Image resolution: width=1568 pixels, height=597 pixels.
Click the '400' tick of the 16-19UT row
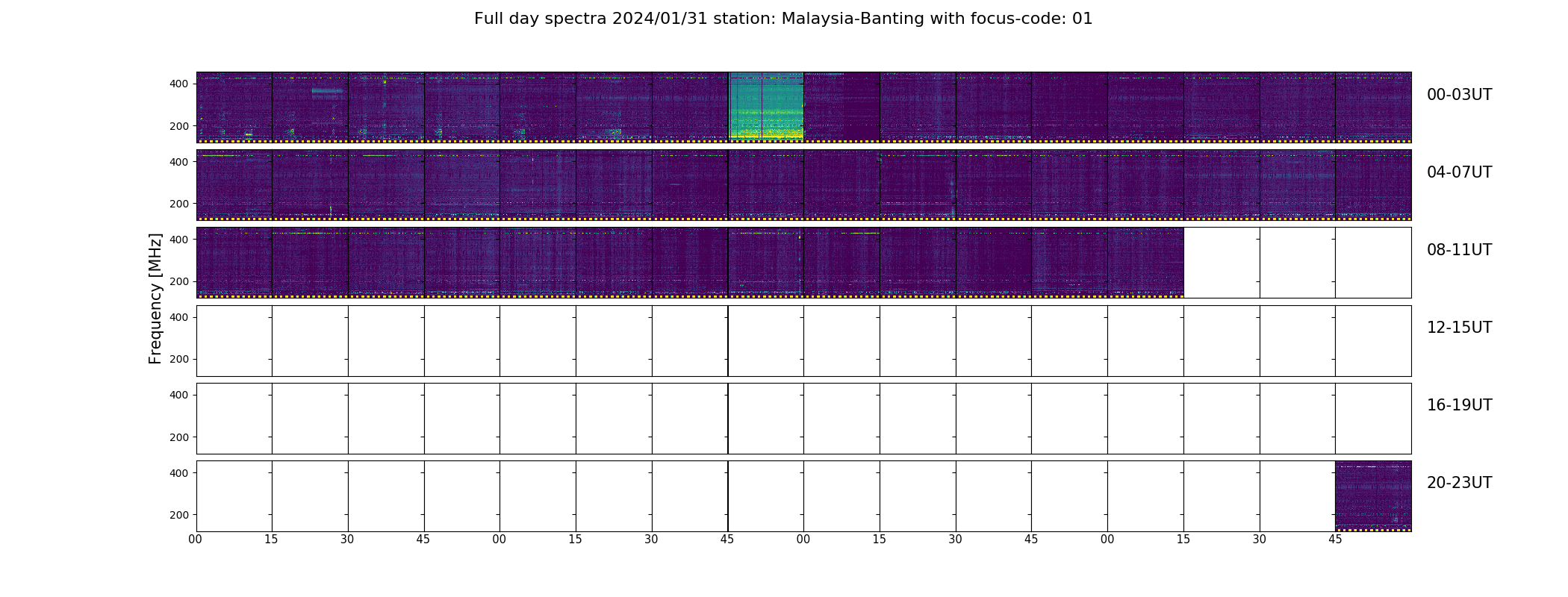pos(178,395)
